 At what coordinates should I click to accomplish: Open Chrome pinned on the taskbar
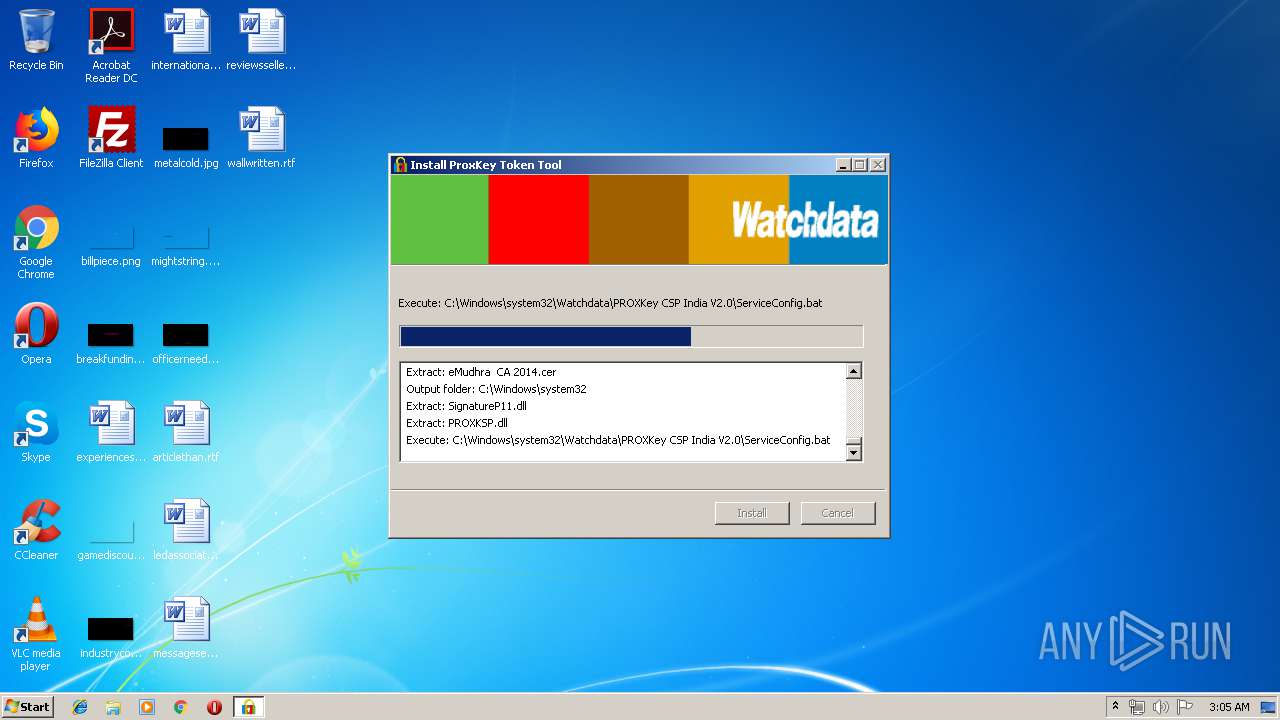click(181, 707)
